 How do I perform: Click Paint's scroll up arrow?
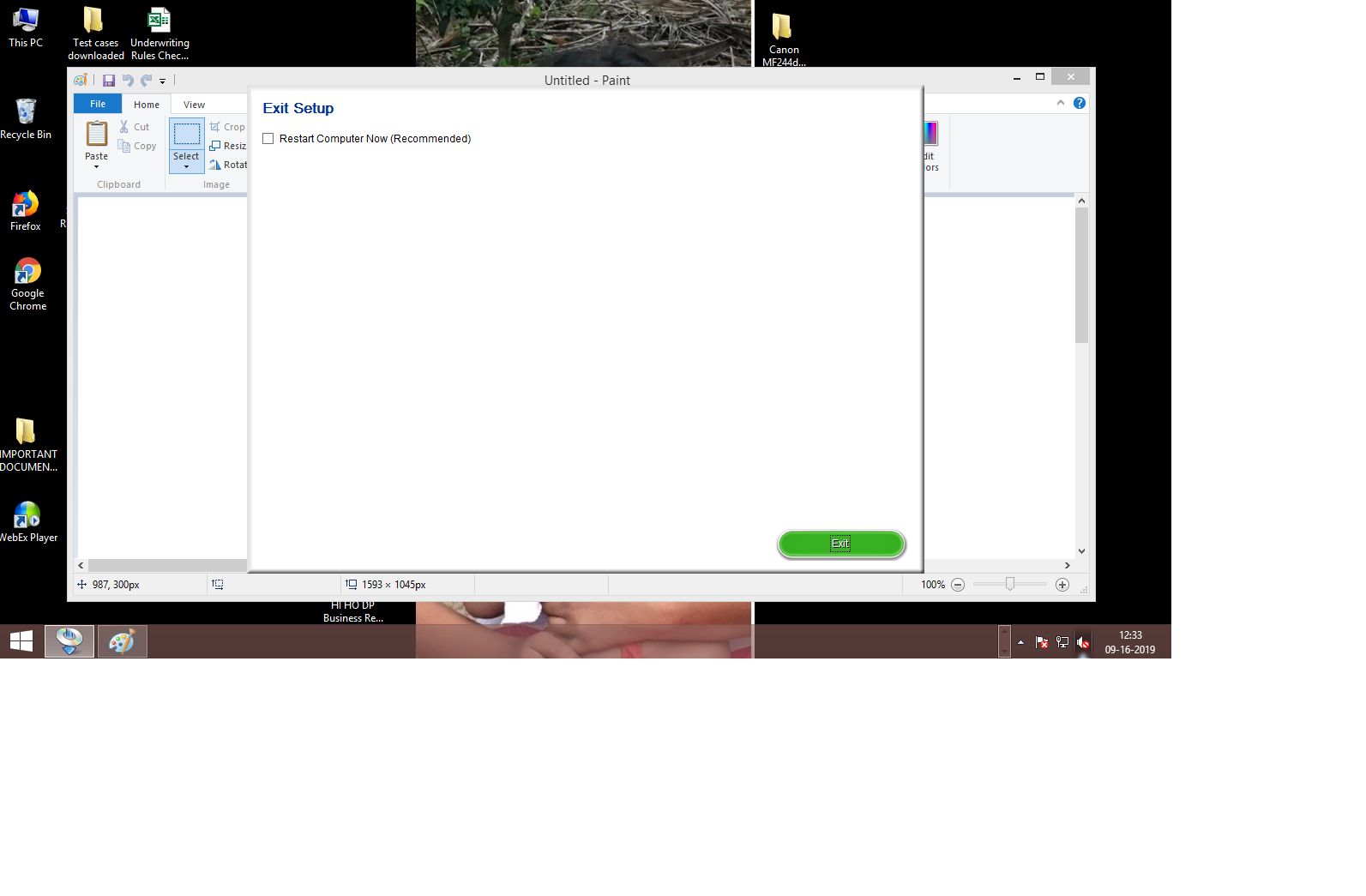pos(1082,201)
